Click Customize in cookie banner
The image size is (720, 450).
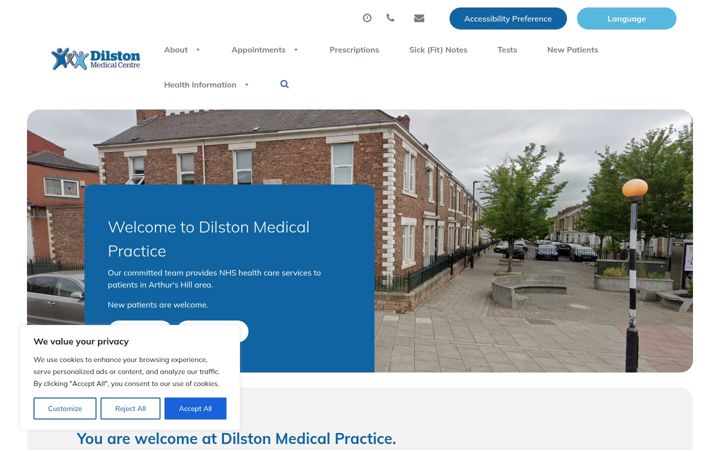65,408
